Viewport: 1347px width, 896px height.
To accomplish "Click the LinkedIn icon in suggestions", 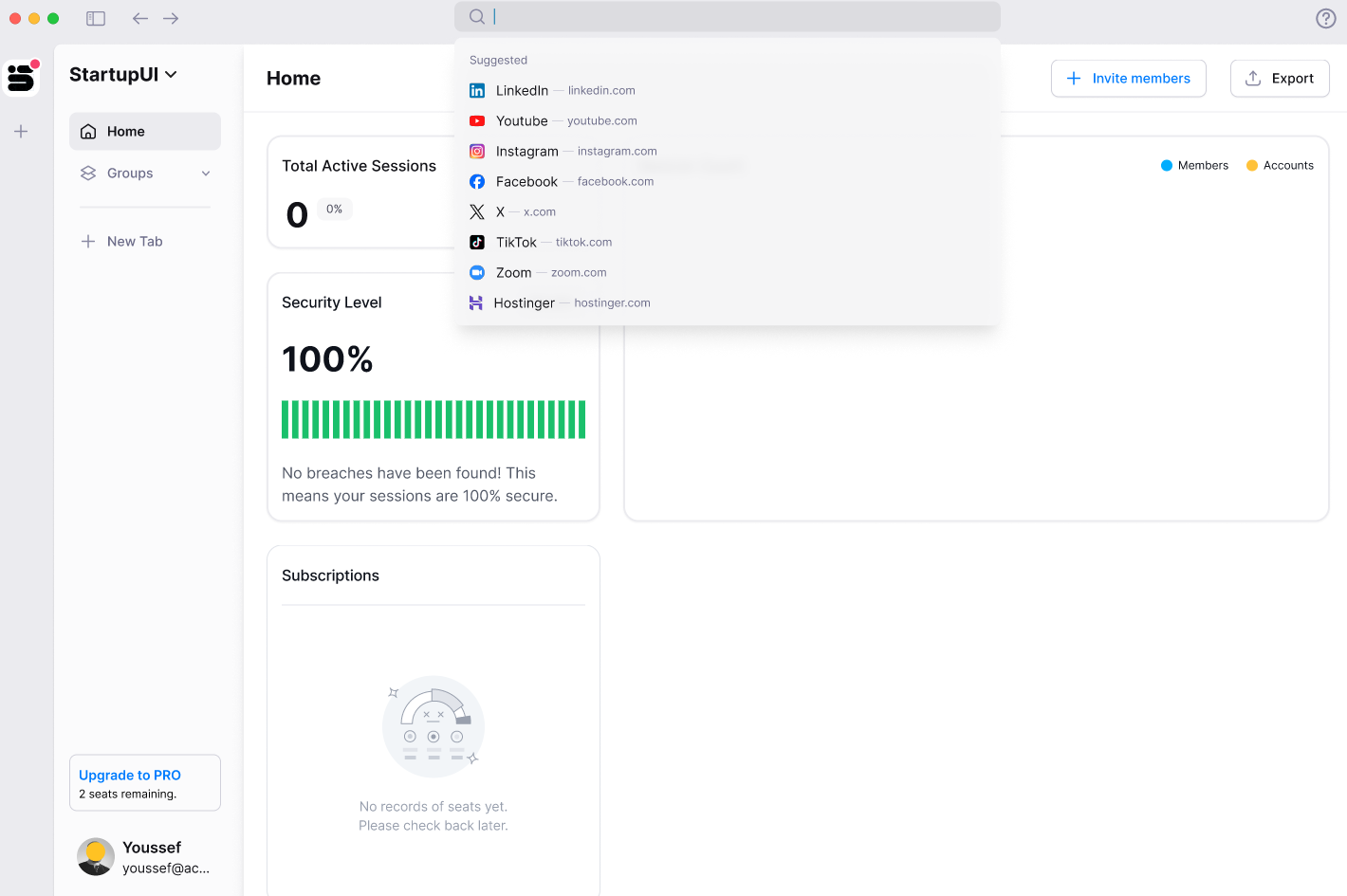I will click(x=477, y=90).
